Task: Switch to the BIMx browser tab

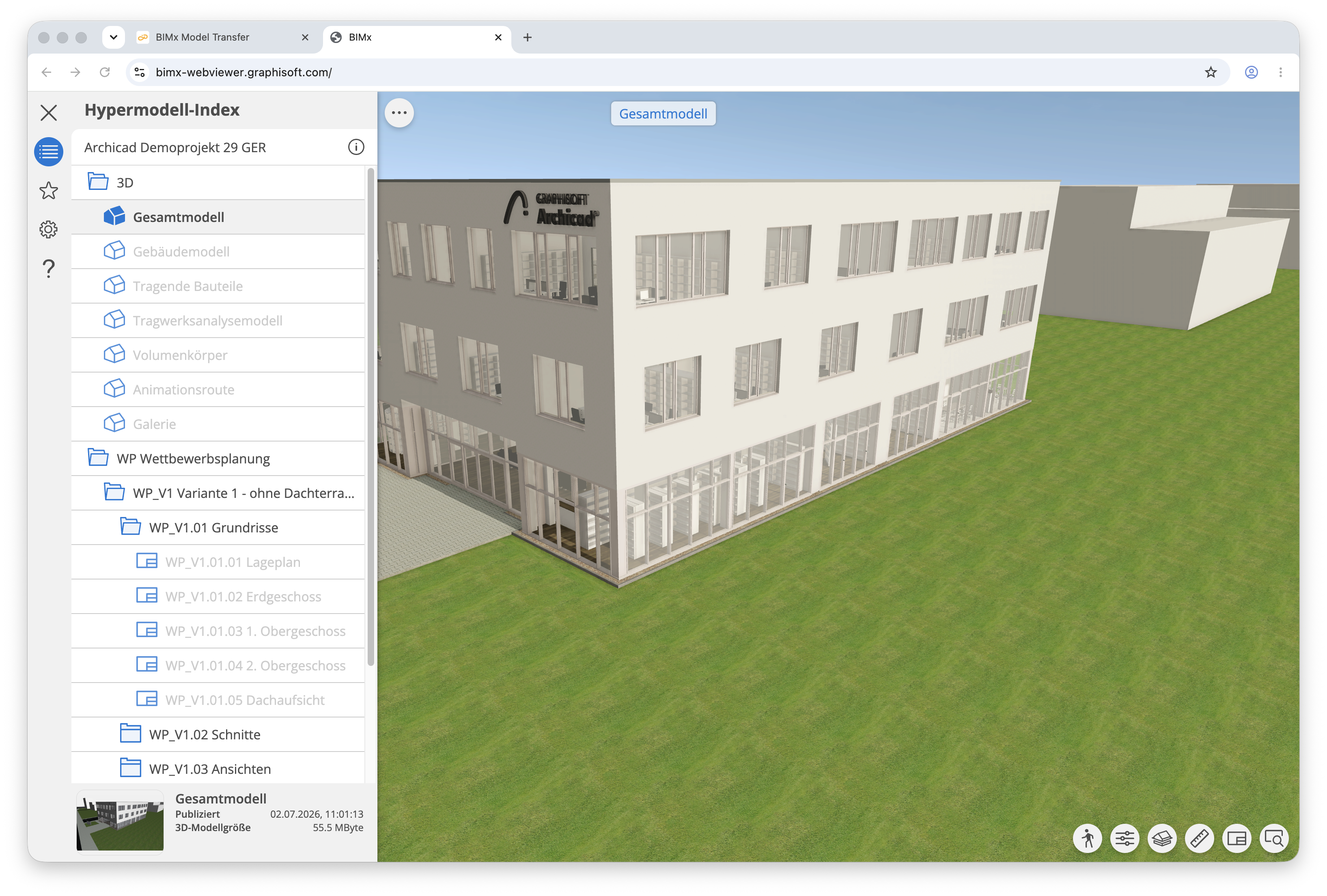Action: point(417,37)
